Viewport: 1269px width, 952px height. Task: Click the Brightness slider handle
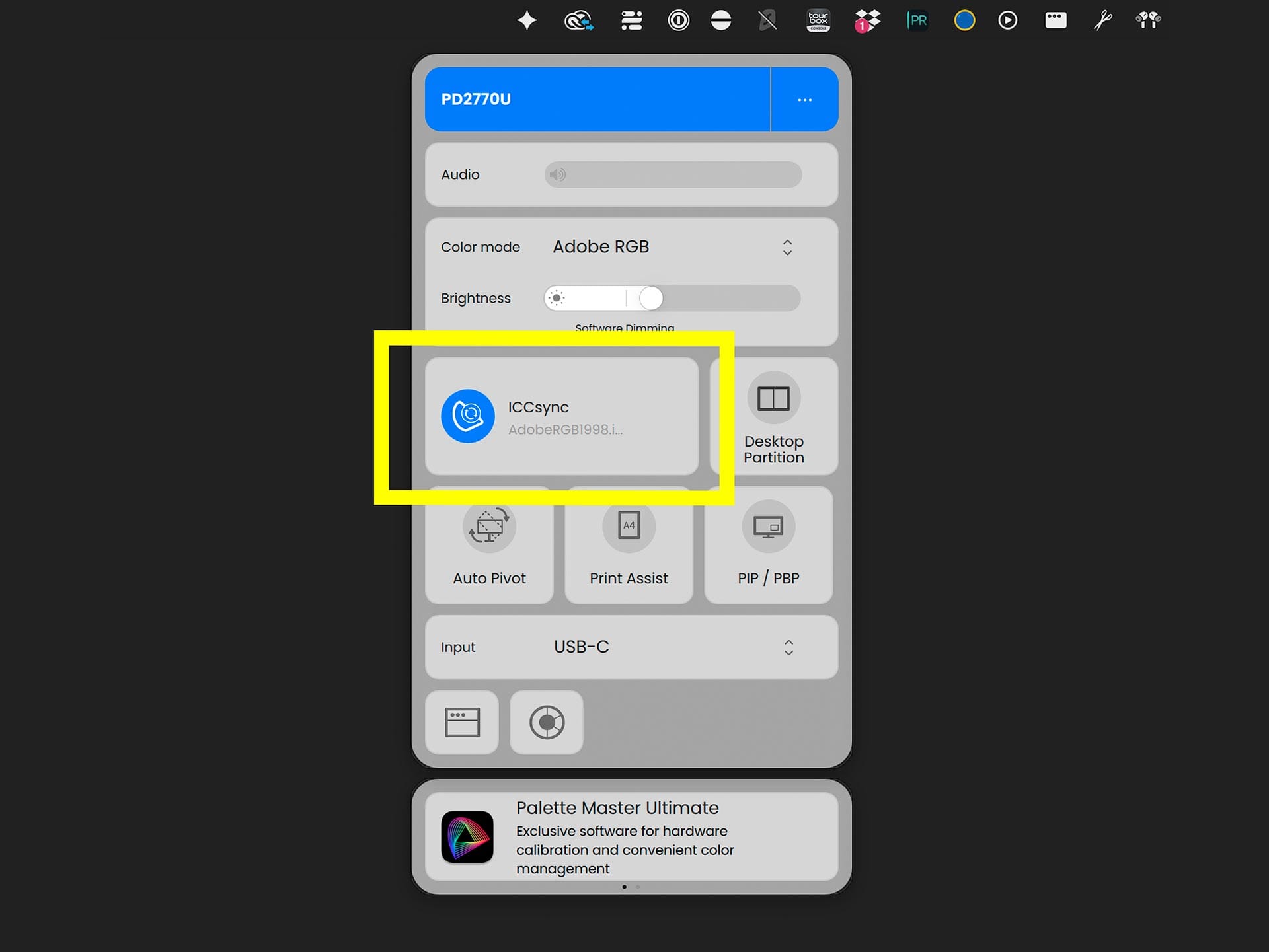[x=650, y=298]
